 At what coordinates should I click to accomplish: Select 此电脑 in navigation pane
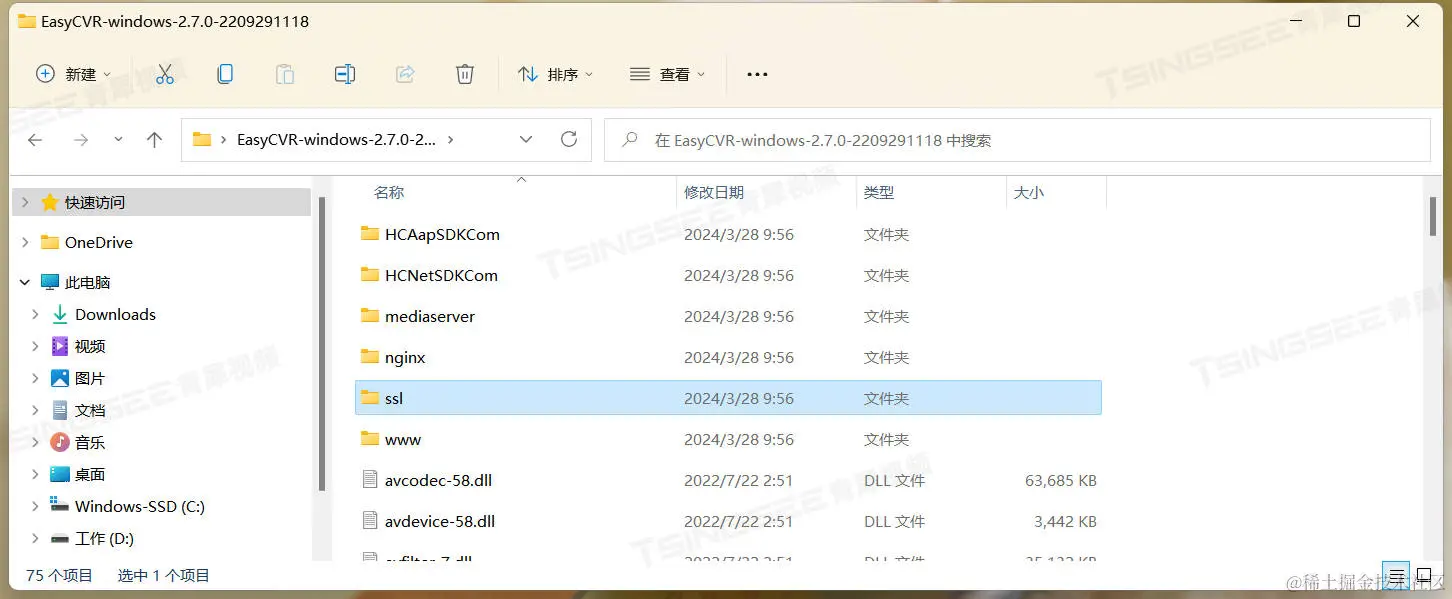coord(87,283)
